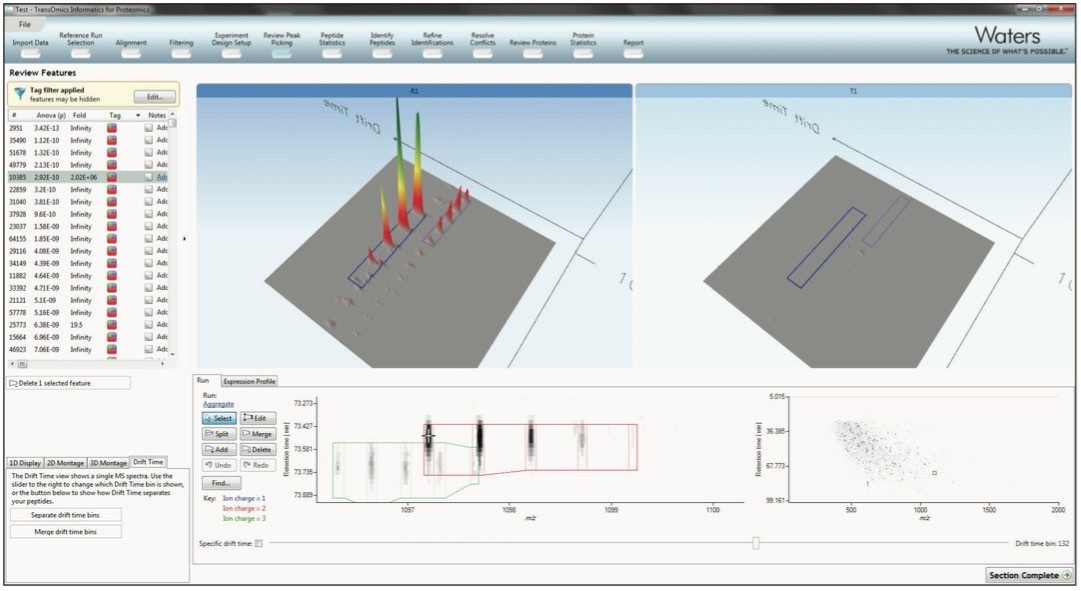The height and width of the screenshot is (591, 1081).
Task: Go to the Reference Run Selection step
Action: 81,43
